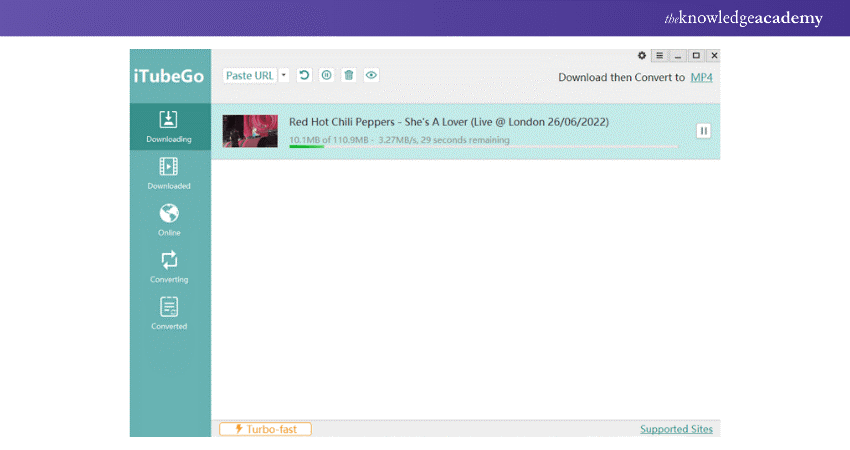The width and height of the screenshot is (850, 450).
Task: Click The Knowledge Academy logo
Action: point(744,18)
